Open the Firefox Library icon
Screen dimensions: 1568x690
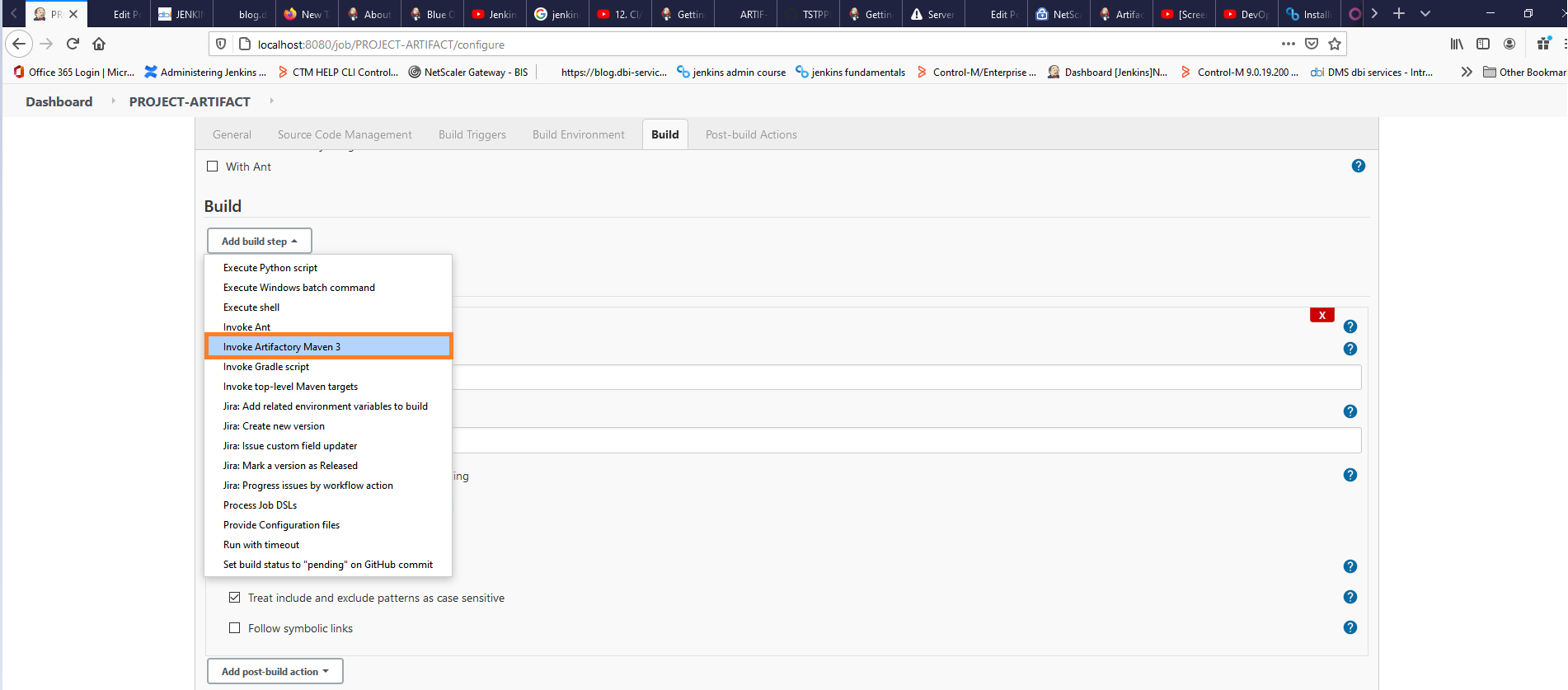coord(1457,44)
